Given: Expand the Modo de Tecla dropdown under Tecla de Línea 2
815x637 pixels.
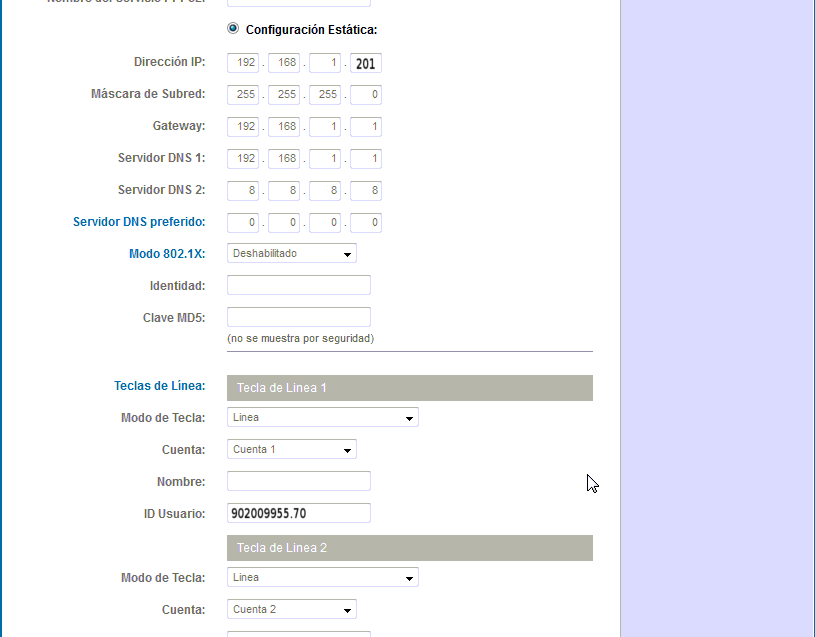Looking at the screenshot, I should (x=322, y=577).
